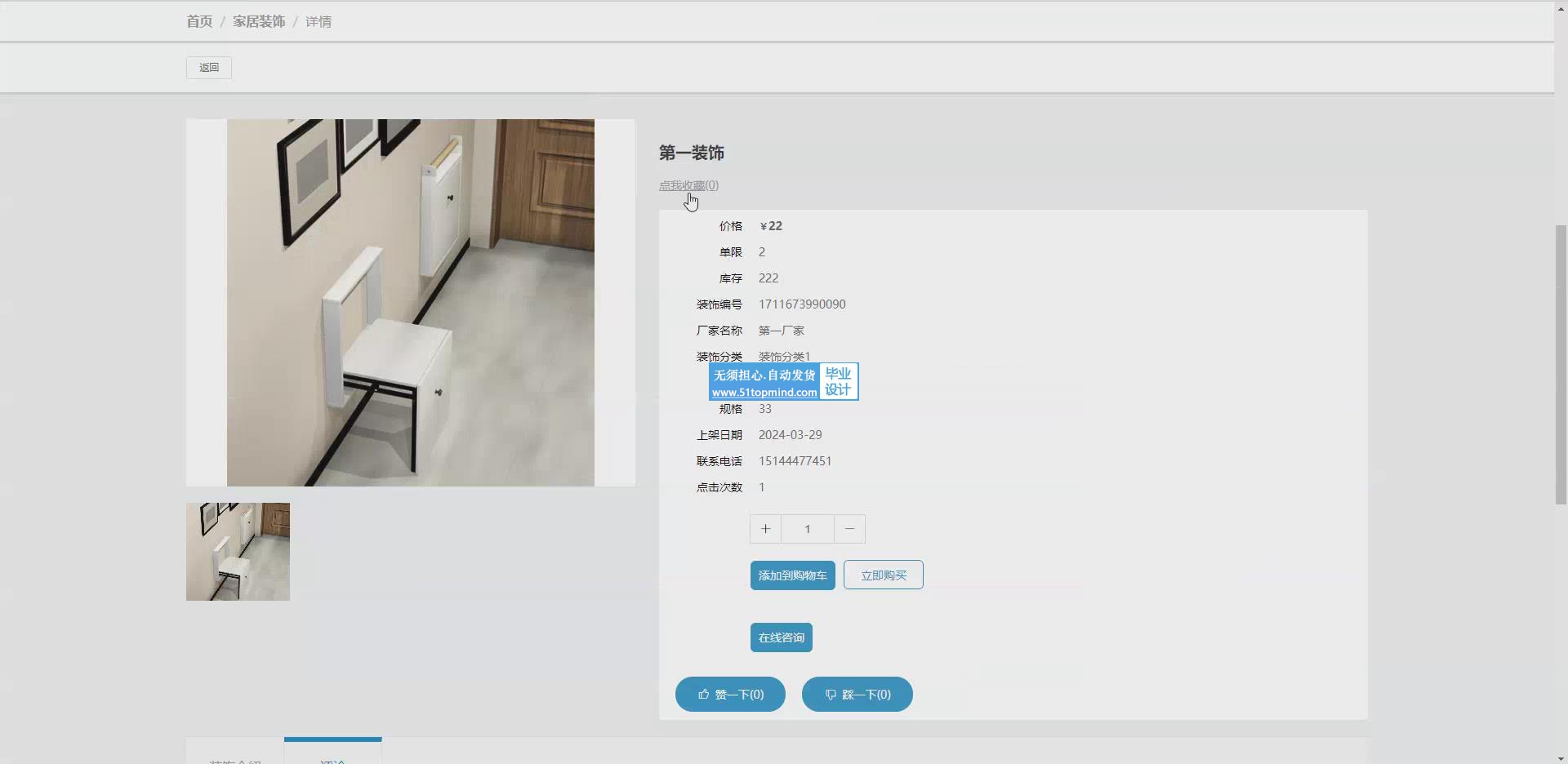Click the vertical page scrollbar thumb
Screen dimensions: 1568x764
(x=1561, y=365)
